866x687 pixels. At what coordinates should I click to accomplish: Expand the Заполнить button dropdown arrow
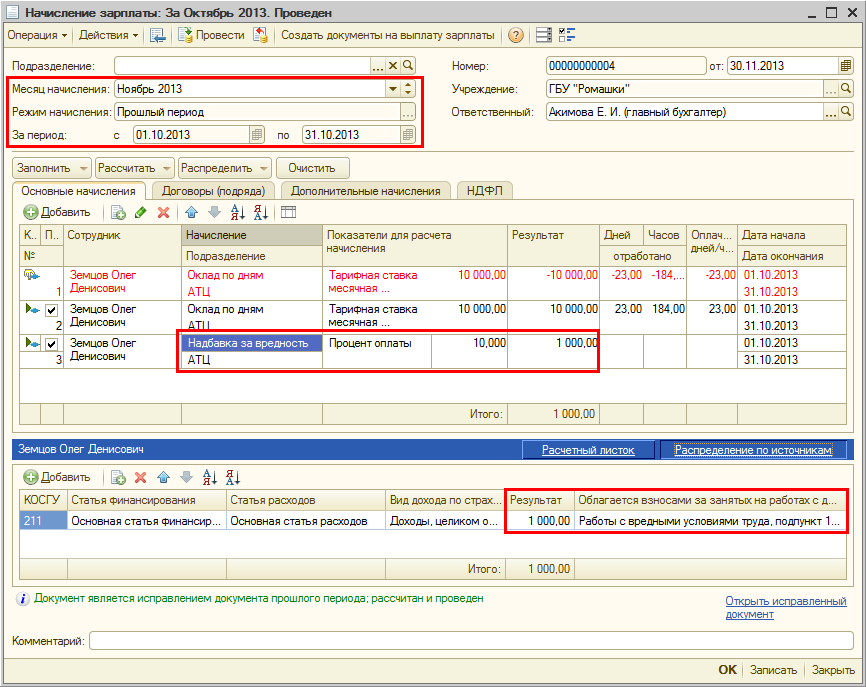pyautogui.click(x=83, y=168)
